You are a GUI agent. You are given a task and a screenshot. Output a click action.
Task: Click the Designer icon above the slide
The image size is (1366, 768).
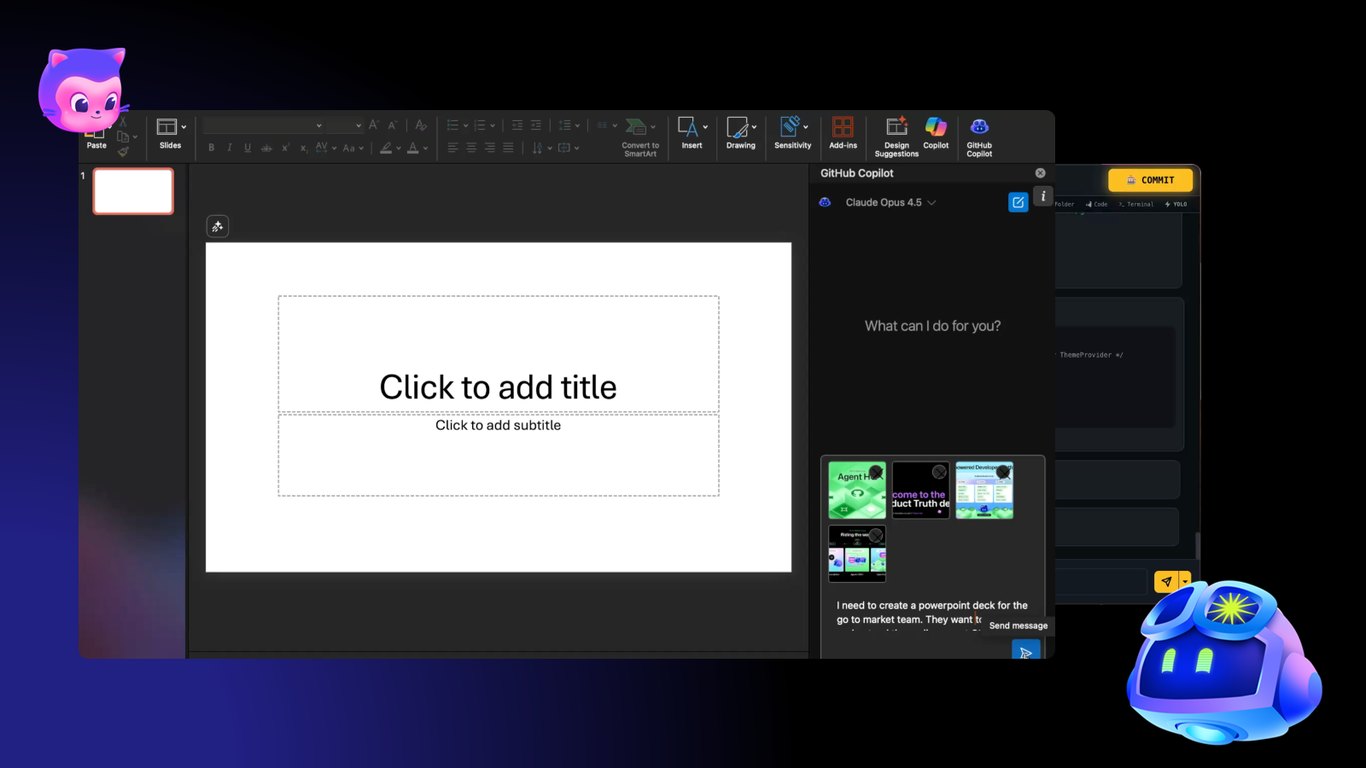[x=217, y=226]
